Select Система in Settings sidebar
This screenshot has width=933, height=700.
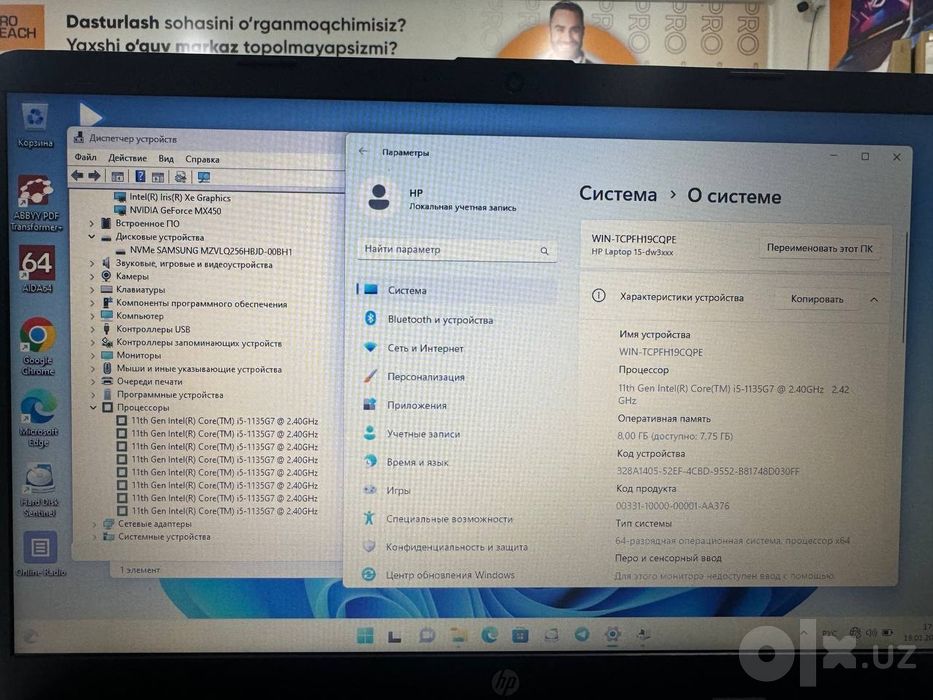pyautogui.click(x=456, y=290)
